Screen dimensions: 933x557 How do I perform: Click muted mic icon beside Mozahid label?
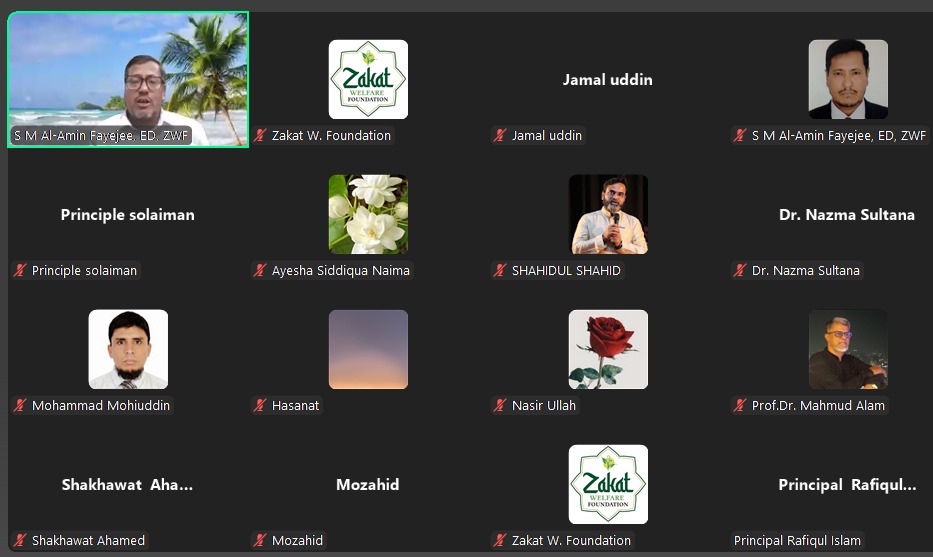click(x=259, y=540)
